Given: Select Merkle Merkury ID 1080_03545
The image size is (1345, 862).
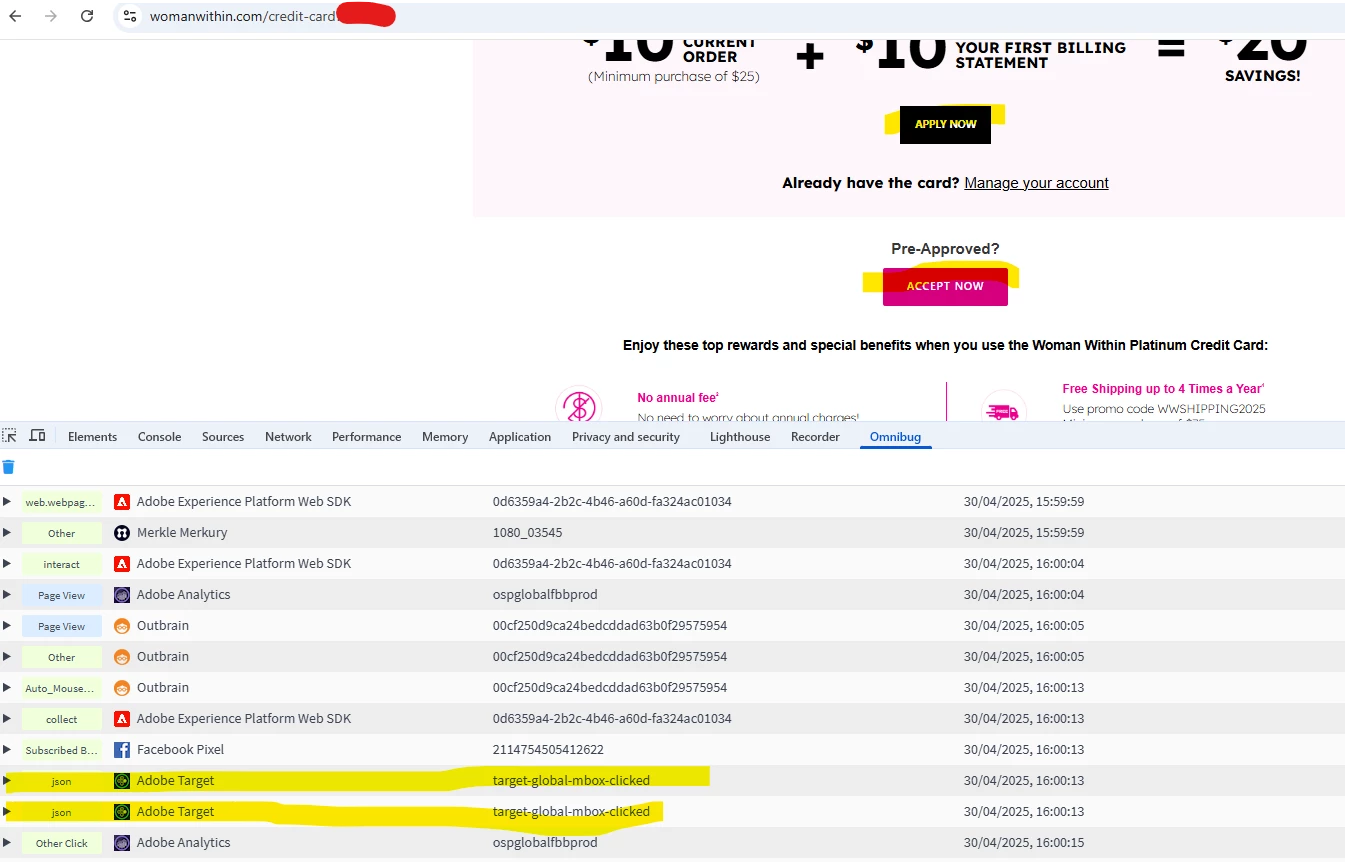Looking at the screenshot, I should [528, 533].
